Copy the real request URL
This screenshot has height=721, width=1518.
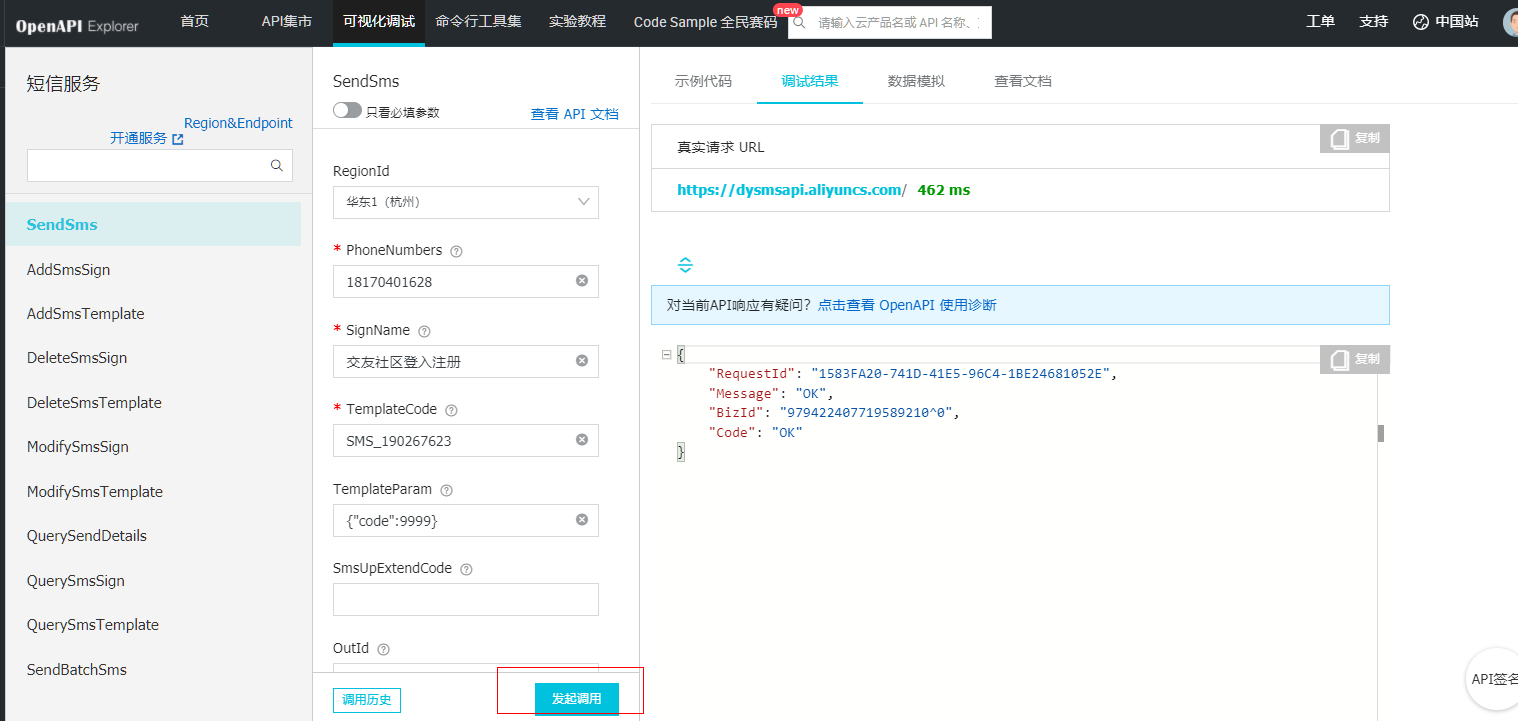point(1355,139)
